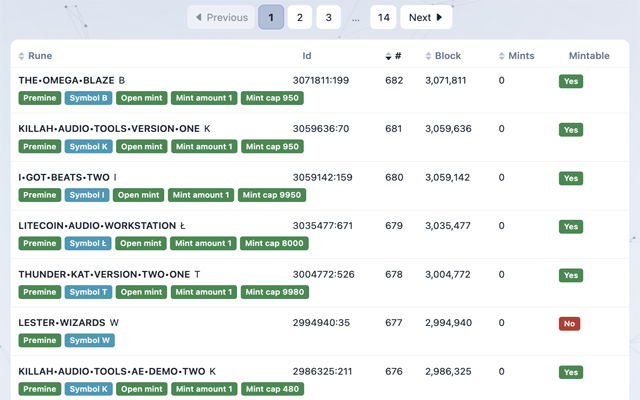Screen dimensions: 640x400
Task: Click rune number 680
Action: (394, 177)
